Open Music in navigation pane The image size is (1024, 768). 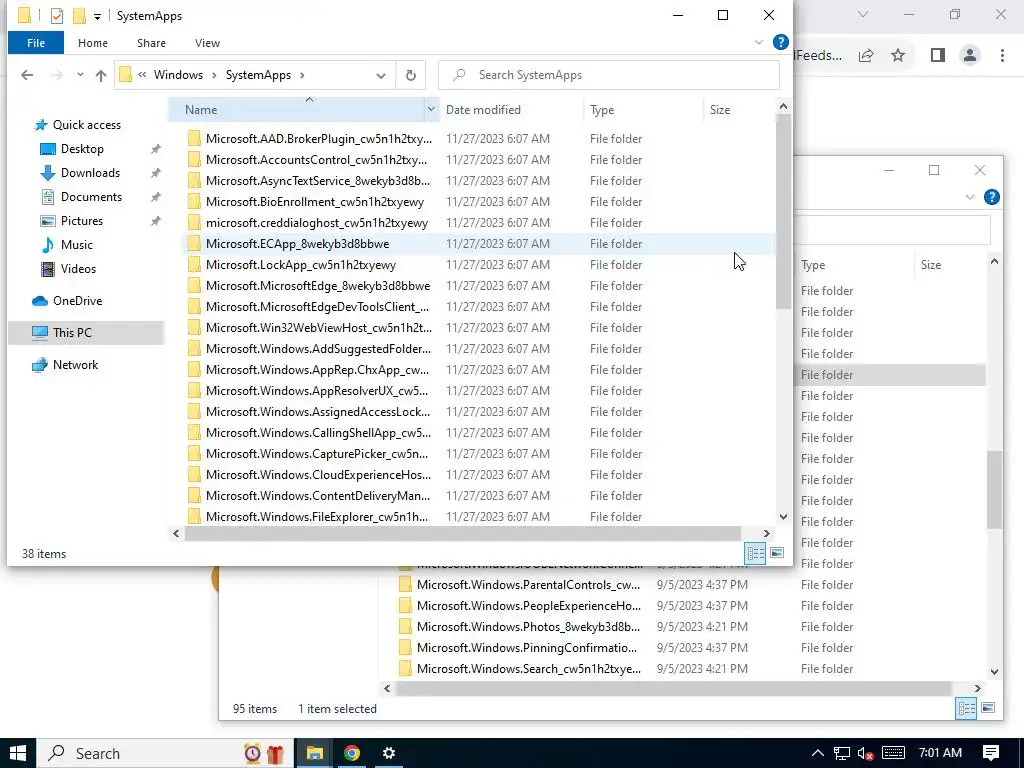(x=76, y=245)
